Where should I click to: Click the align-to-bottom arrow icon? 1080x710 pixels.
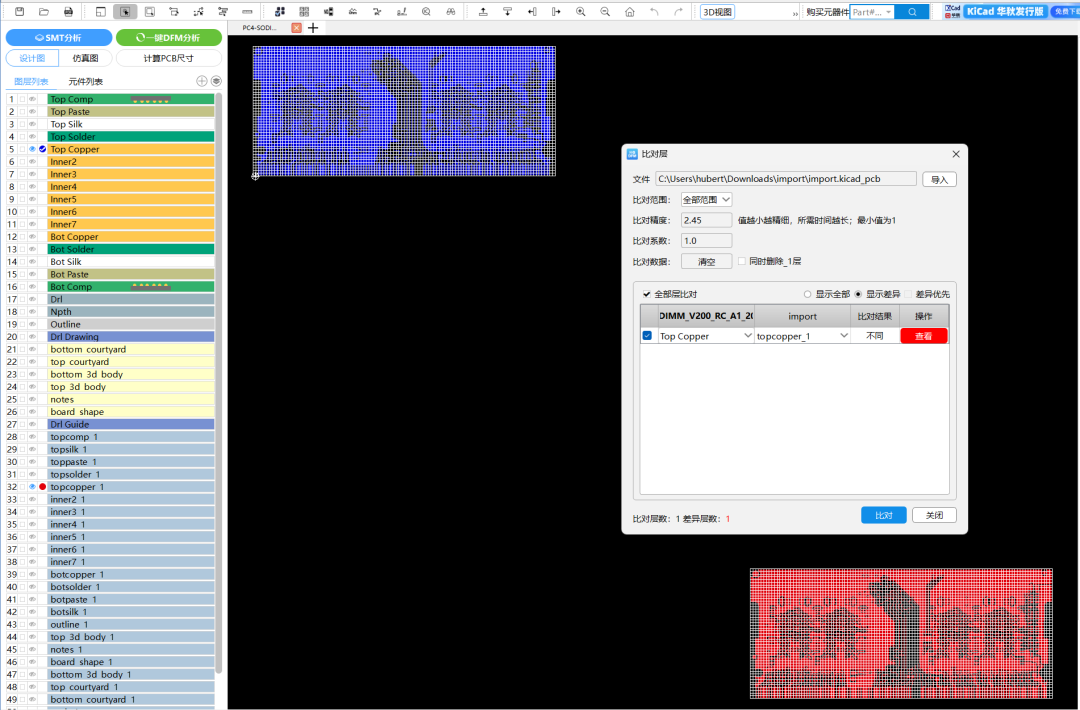point(507,12)
